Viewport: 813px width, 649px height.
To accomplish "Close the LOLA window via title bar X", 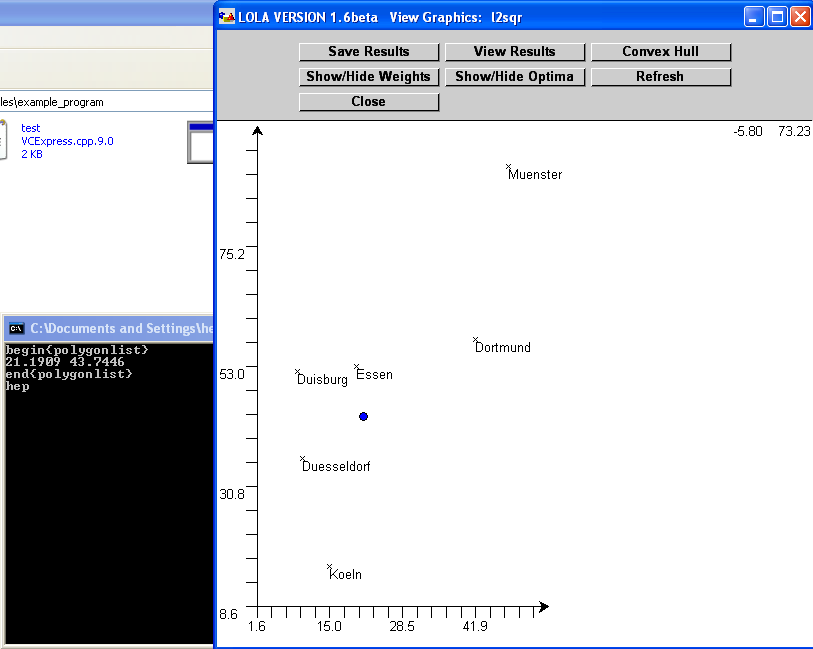I will [x=801, y=17].
